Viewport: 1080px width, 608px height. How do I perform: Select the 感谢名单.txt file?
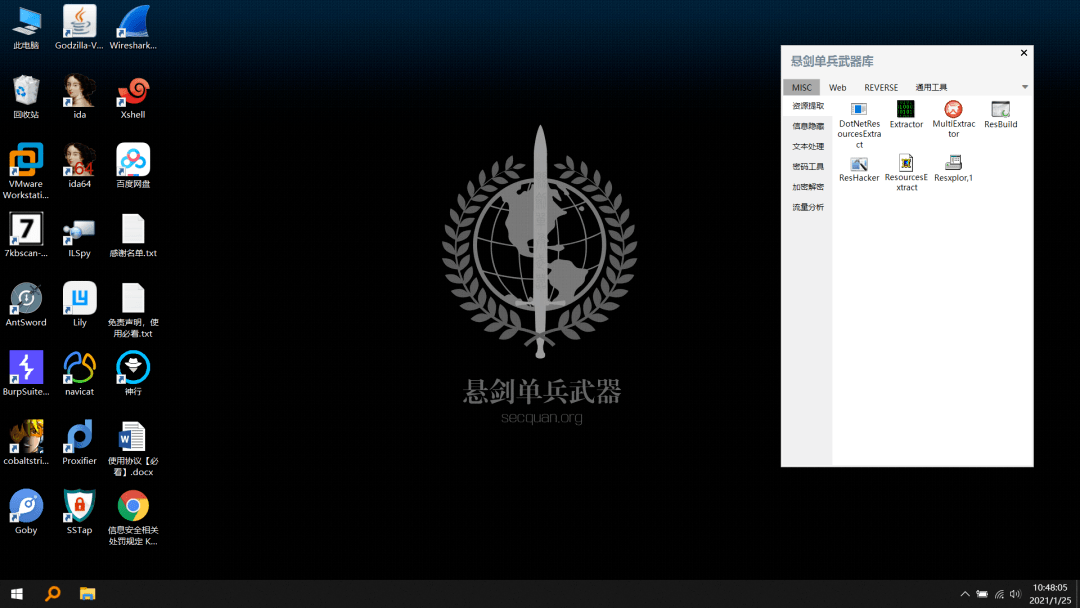point(133,235)
